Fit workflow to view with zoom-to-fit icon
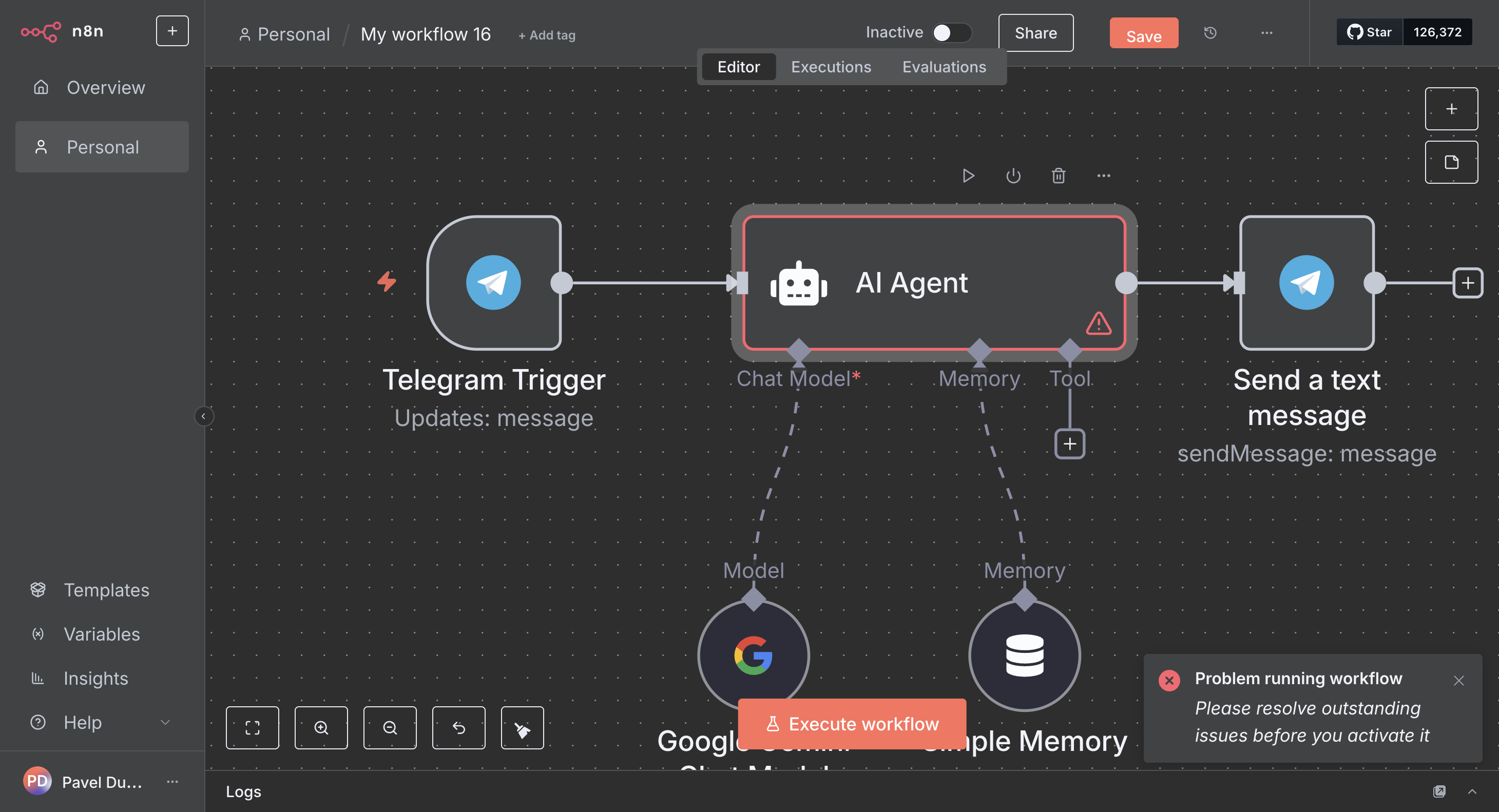Screen dimensions: 1499x812 253,728
